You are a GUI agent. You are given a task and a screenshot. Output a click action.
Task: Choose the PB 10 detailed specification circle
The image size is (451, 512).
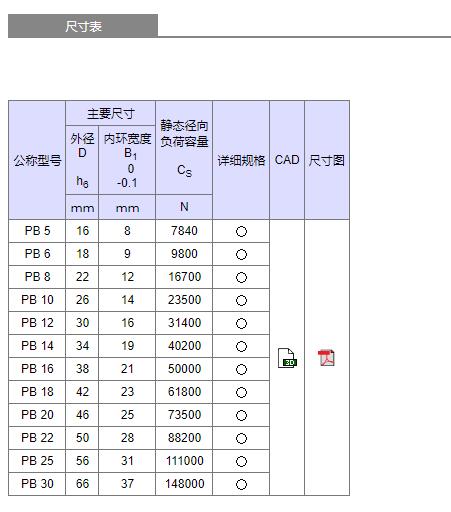[241, 300]
